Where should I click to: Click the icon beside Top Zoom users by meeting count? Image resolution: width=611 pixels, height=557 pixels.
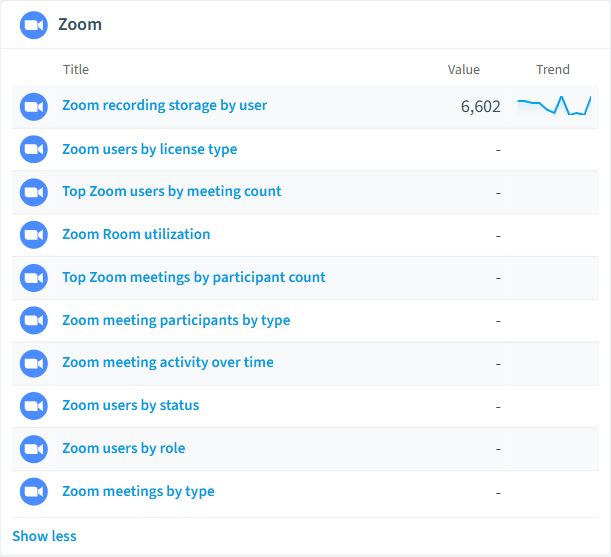(x=34, y=192)
